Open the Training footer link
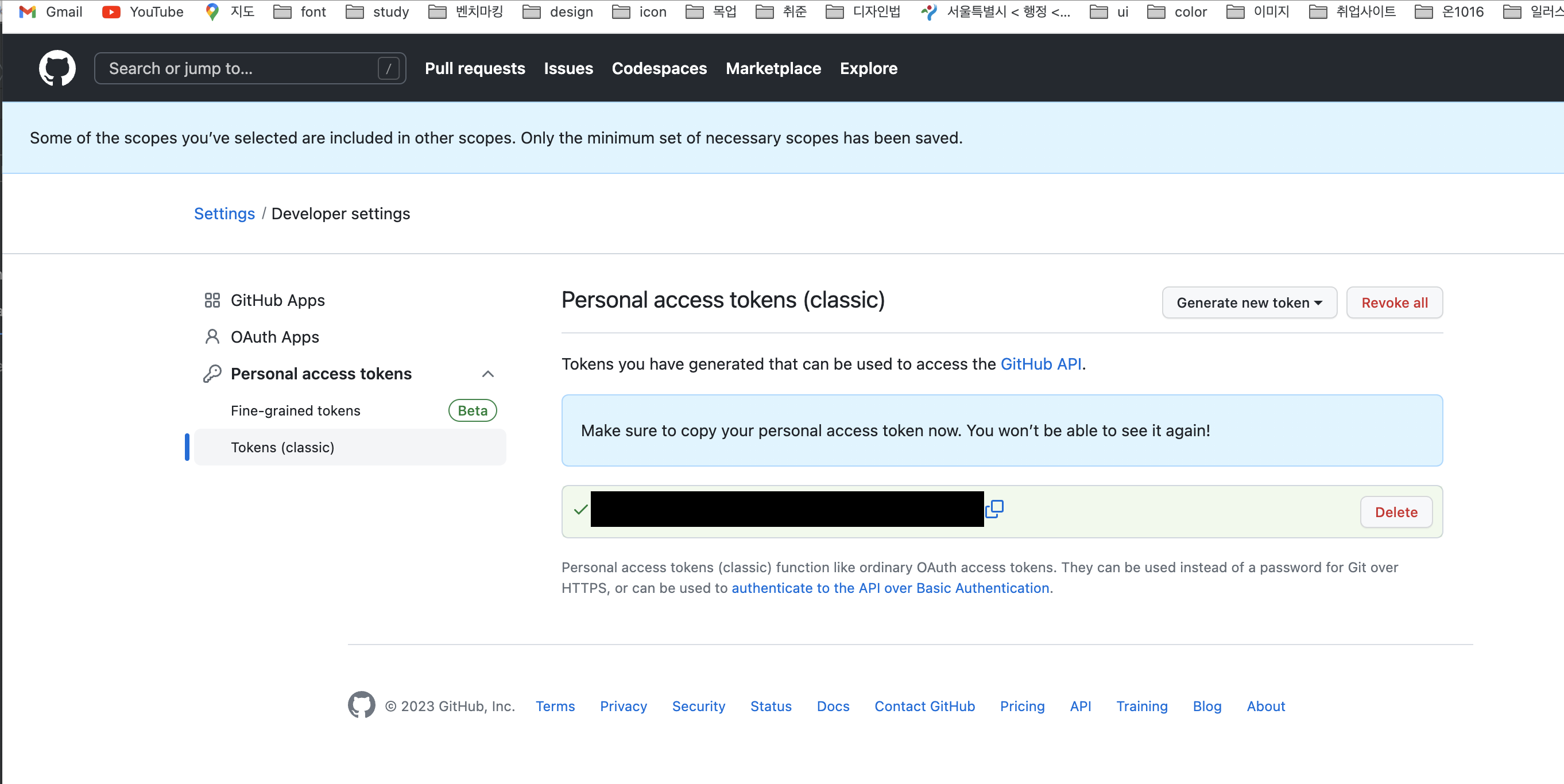 click(1142, 706)
